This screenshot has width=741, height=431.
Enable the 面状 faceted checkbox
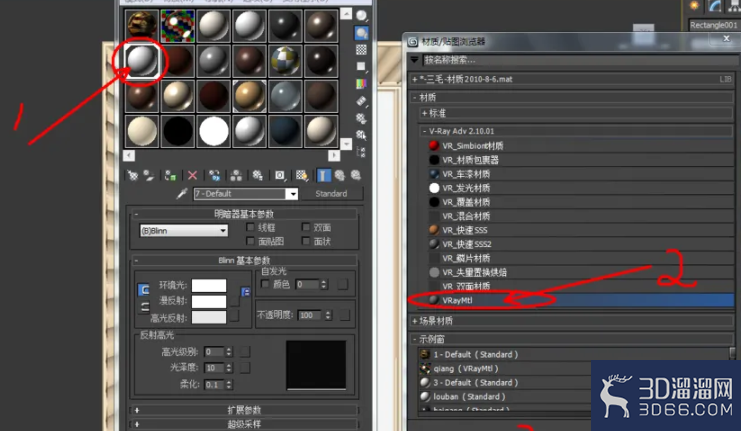coord(306,241)
